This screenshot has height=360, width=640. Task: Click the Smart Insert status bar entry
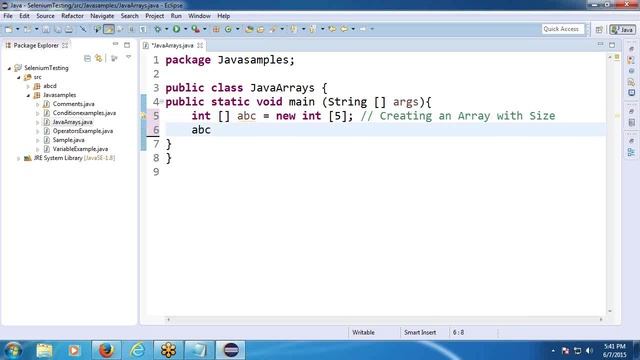(x=420, y=333)
